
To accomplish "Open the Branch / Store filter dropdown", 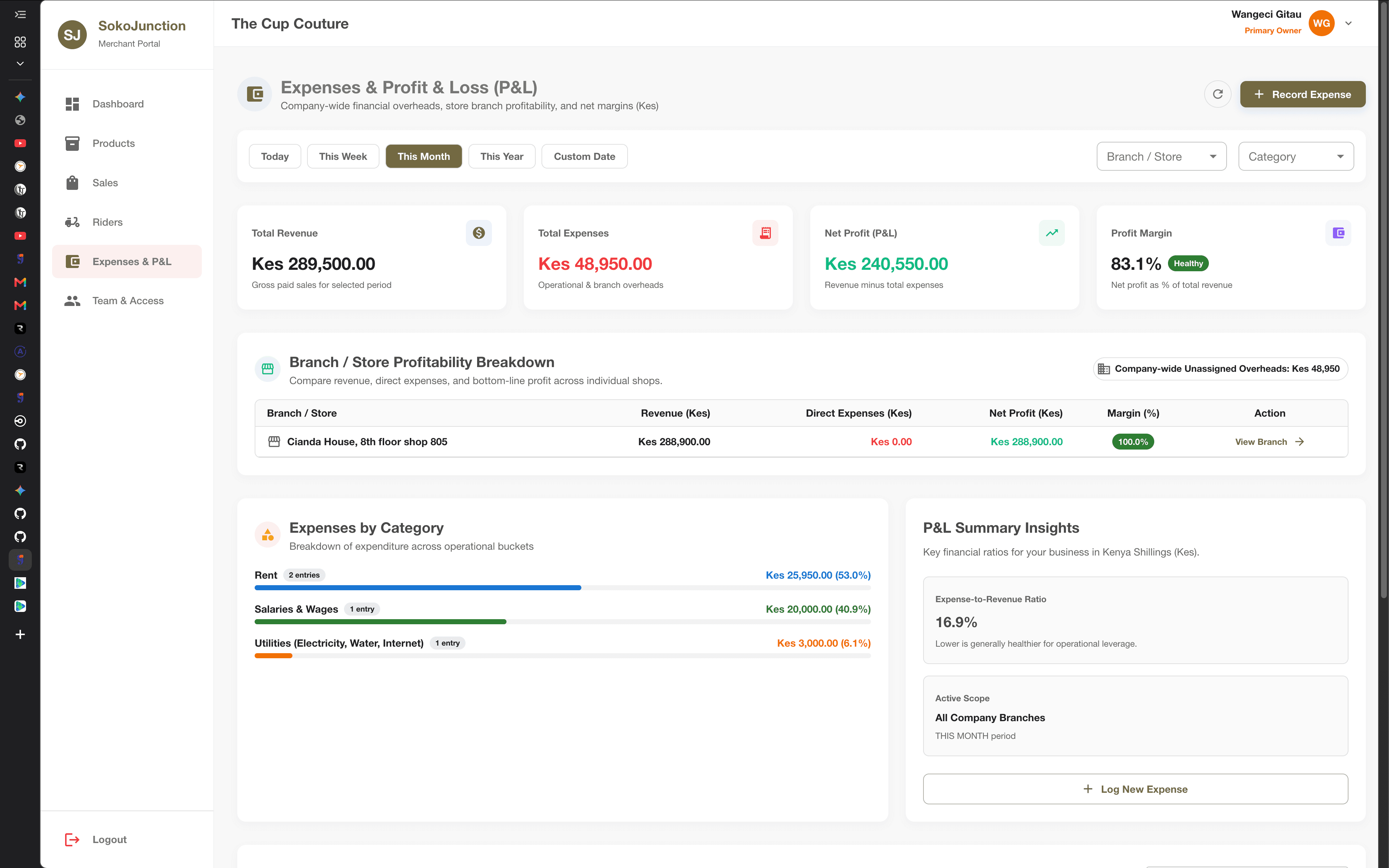I will click(x=1161, y=156).
